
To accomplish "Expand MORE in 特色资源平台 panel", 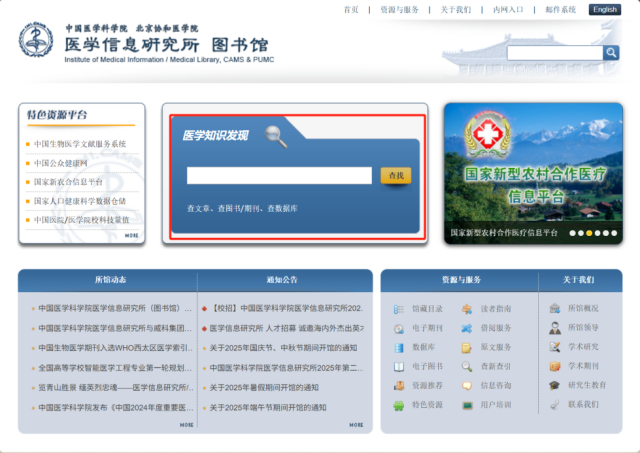I will 132,236.
